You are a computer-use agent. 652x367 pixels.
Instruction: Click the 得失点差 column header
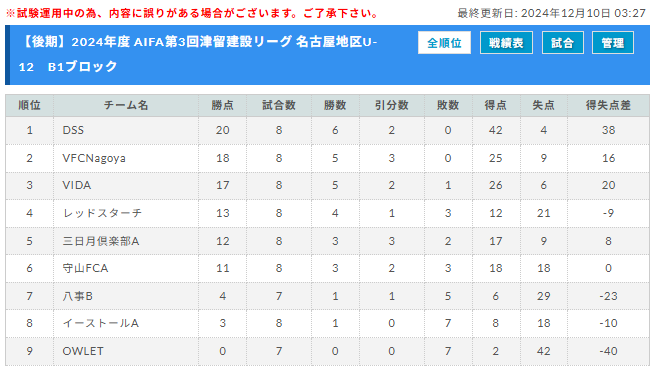pyautogui.click(x=608, y=106)
